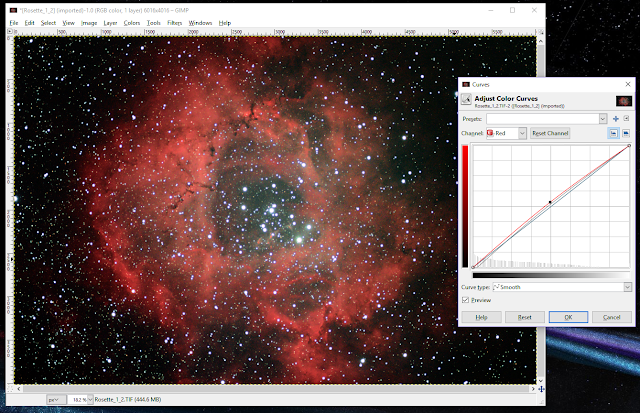Click the horizontal scrollbar right arrow
Viewport: 640px width, 413px height.
click(x=533, y=389)
